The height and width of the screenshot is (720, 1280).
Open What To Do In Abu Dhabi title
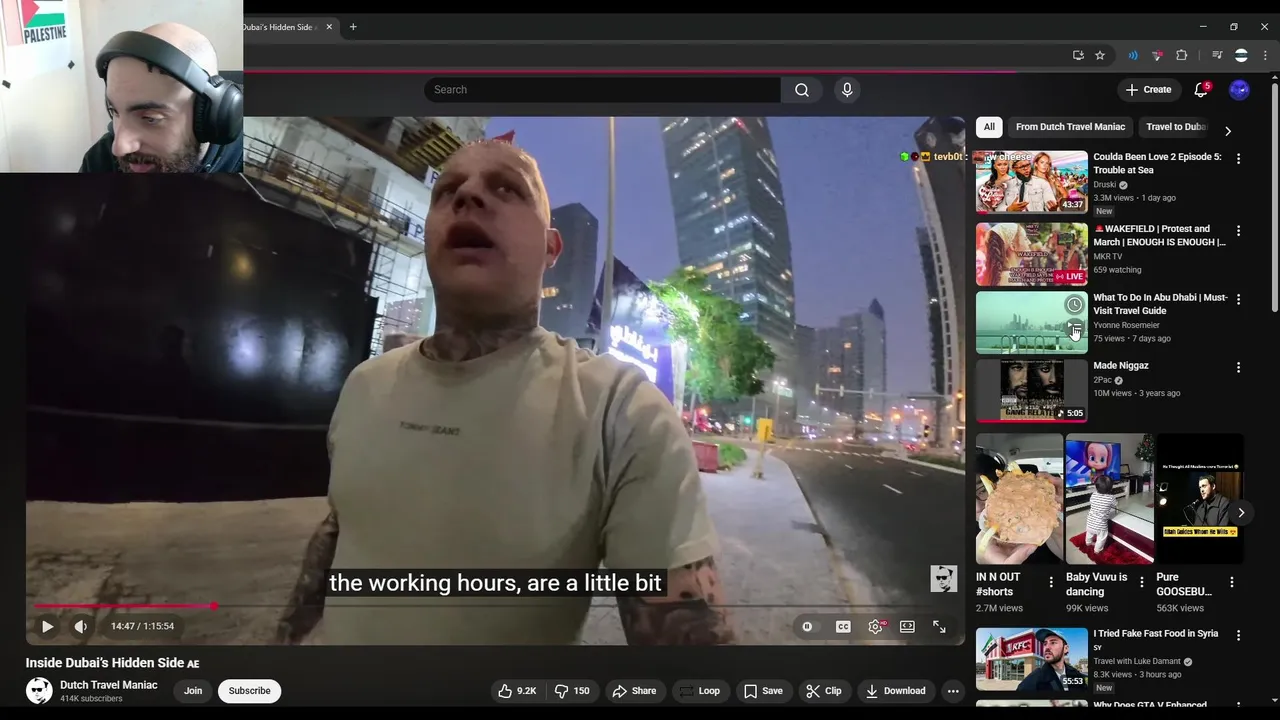[x=1160, y=304]
